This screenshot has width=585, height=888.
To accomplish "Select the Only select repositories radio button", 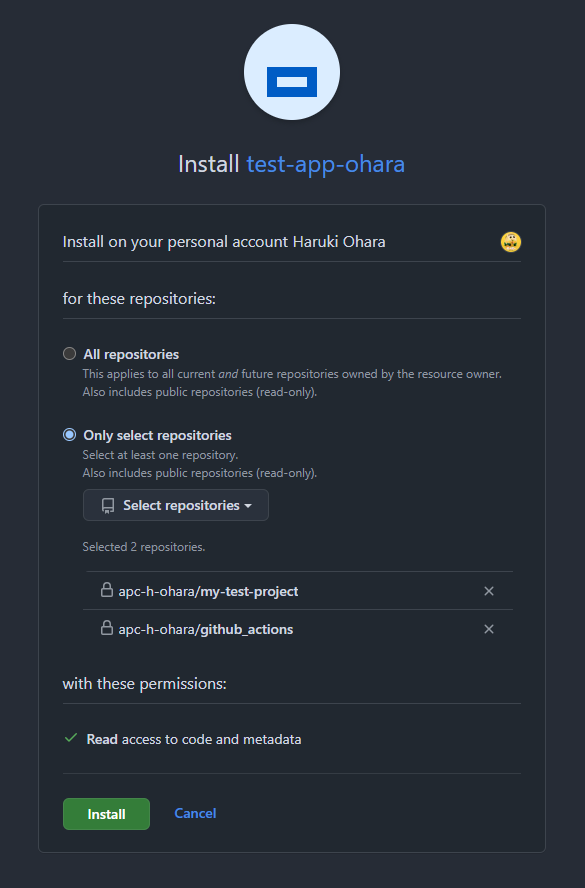I will point(69,435).
